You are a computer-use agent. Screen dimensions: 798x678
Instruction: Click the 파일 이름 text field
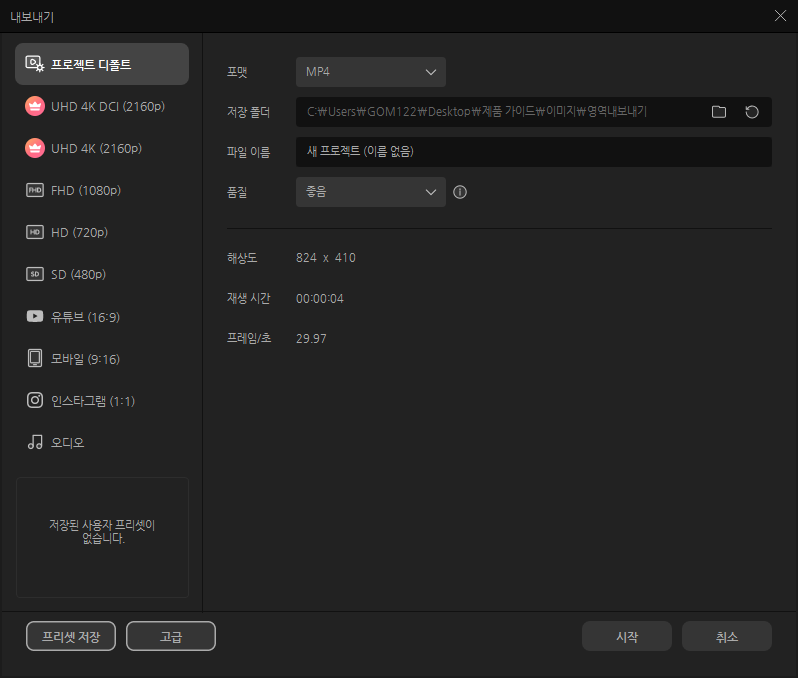pyautogui.click(x=533, y=152)
